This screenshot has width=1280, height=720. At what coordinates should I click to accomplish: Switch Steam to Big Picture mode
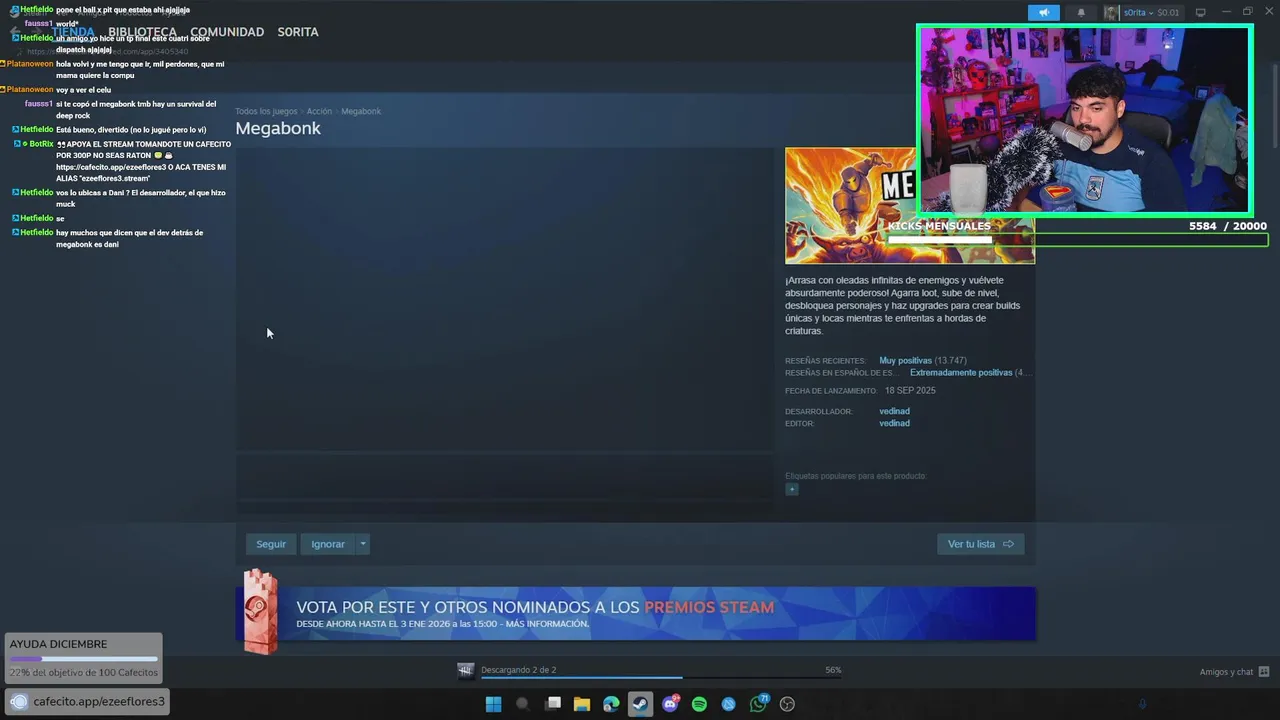tap(1201, 12)
